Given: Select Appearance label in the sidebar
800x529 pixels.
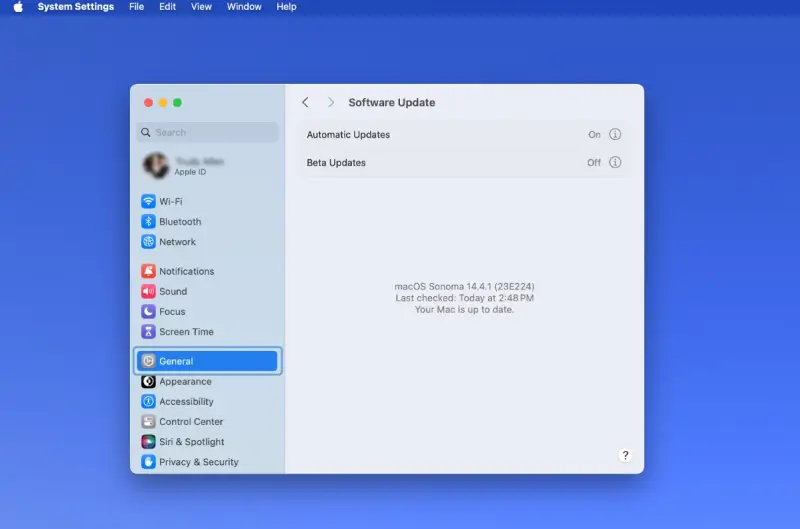Looking at the screenshot, I should click(185, 382).
